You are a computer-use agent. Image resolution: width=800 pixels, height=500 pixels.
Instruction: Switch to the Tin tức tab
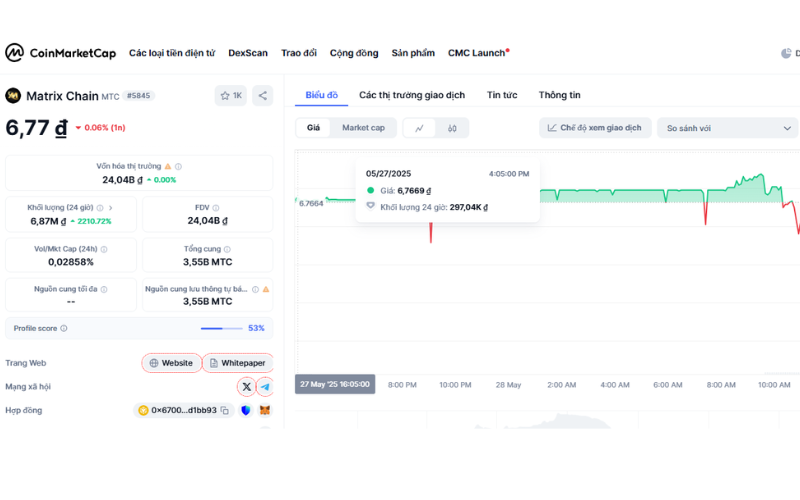502,95
